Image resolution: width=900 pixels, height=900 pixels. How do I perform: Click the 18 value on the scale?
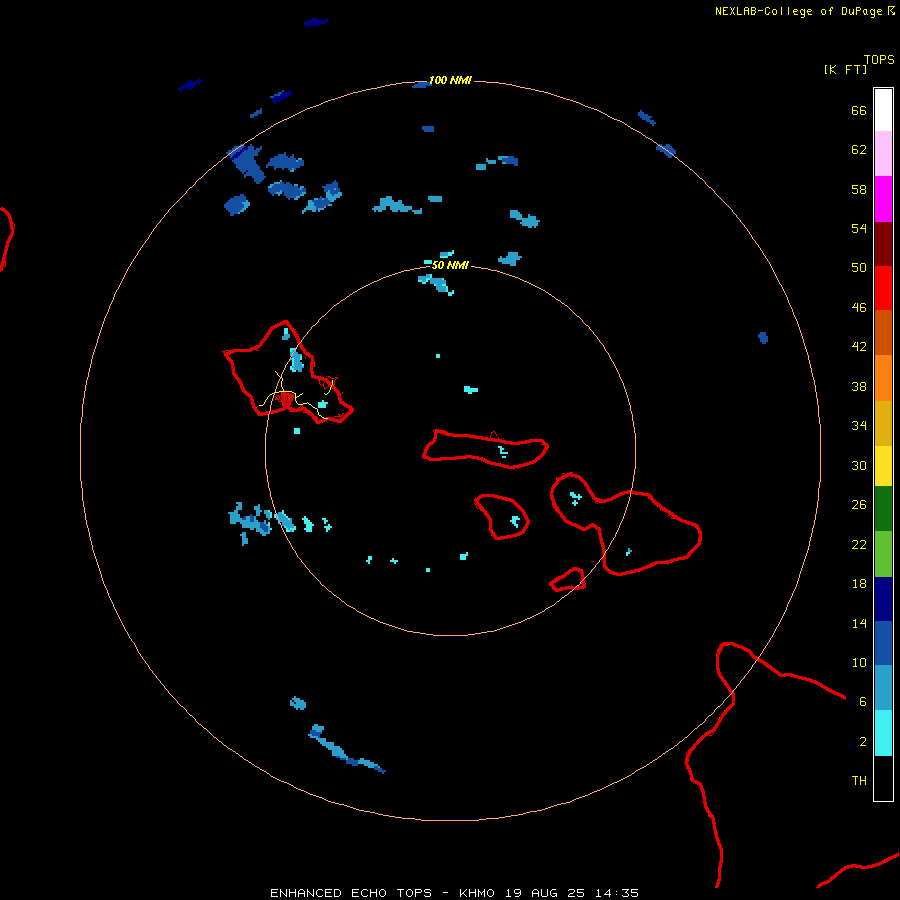click(859, 584)
